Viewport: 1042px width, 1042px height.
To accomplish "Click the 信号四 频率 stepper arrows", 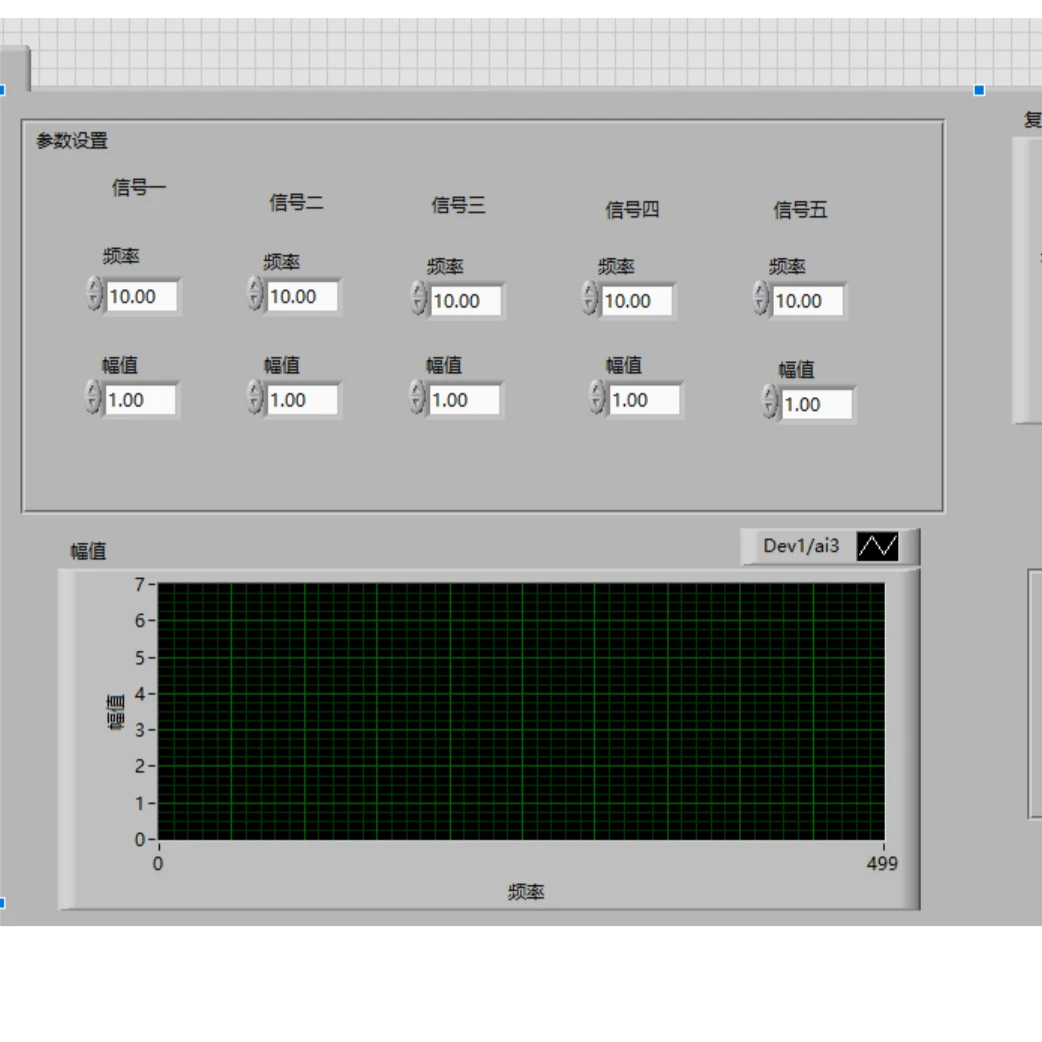I will point(589,298).
